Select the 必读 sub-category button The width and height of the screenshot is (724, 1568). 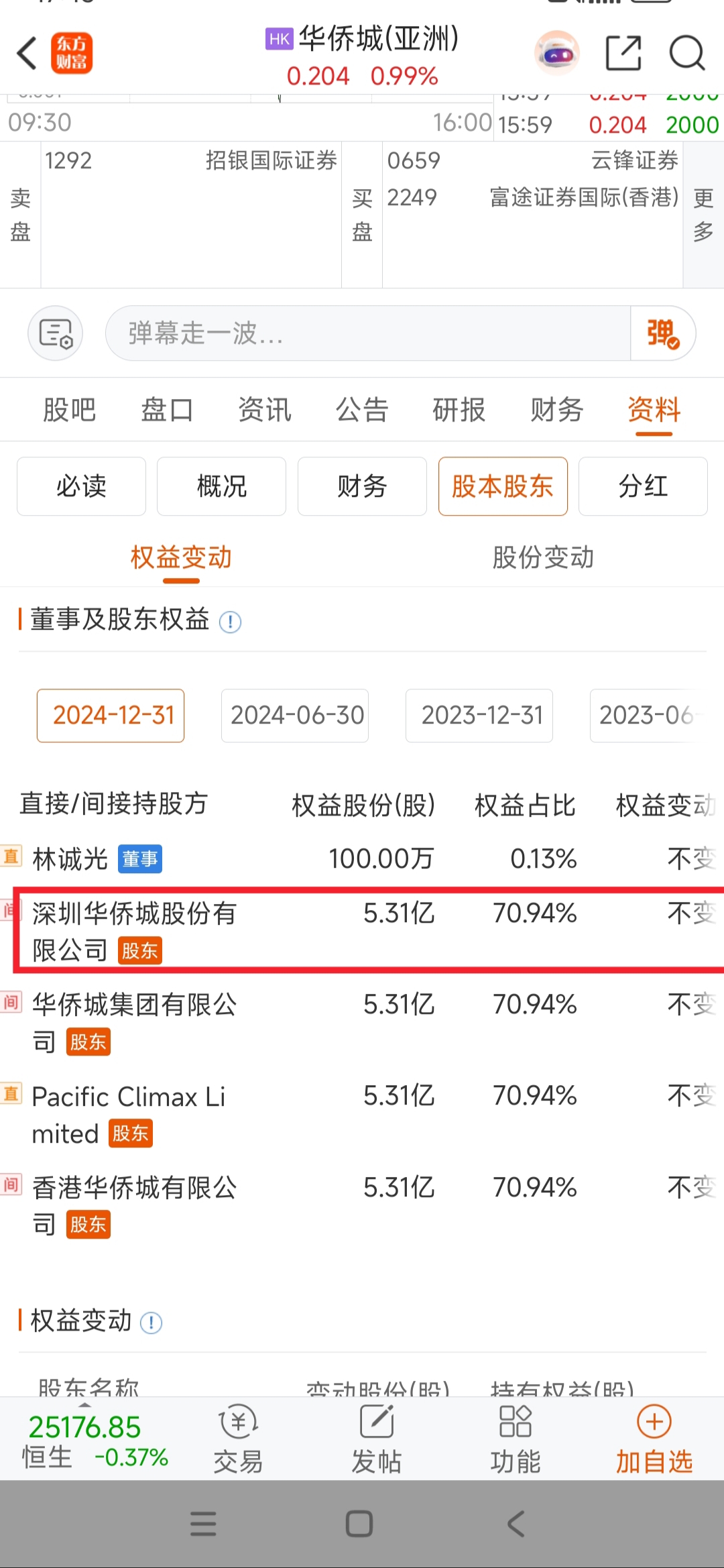(81, 486)
